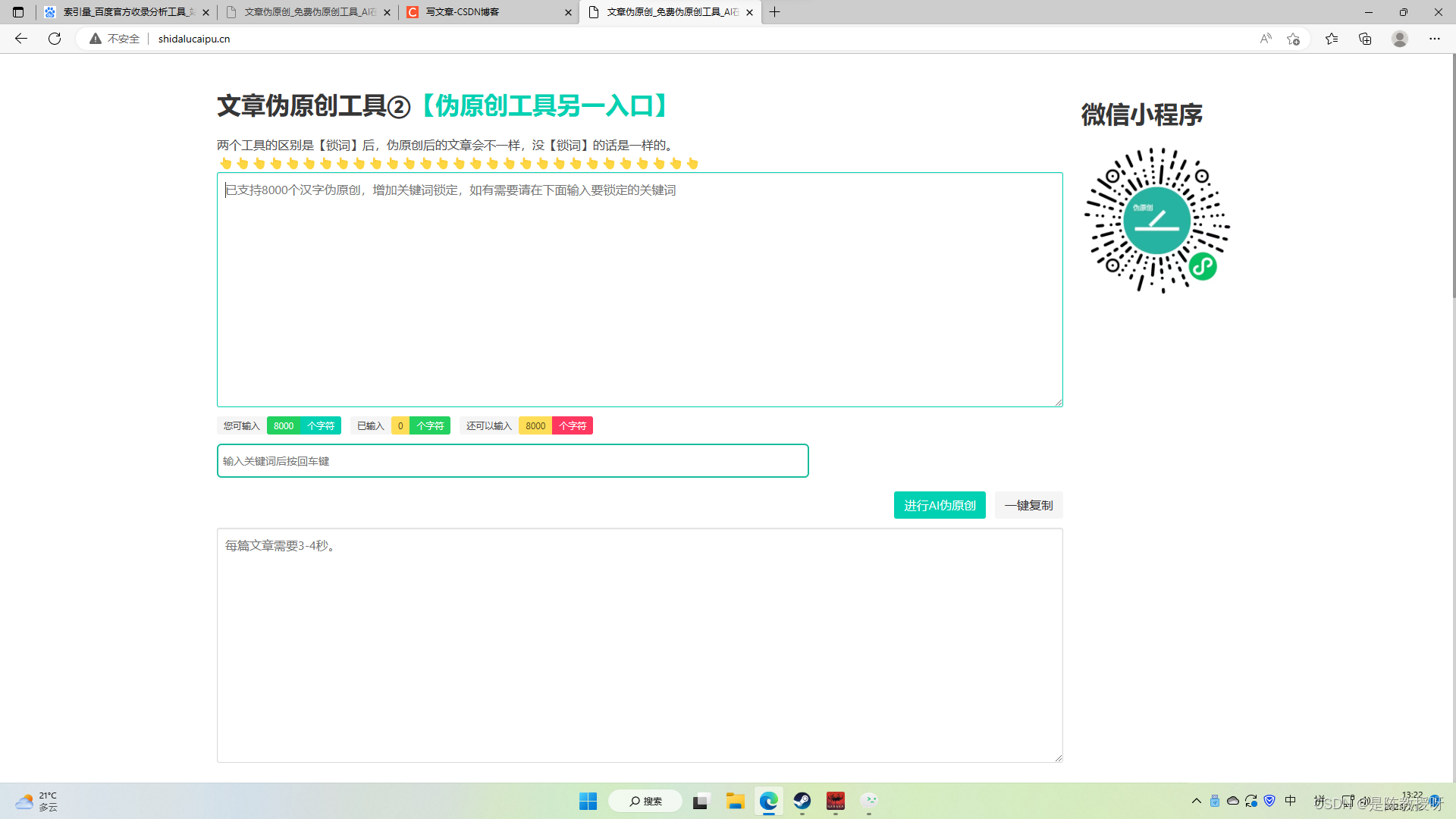The height and width of the screenshot is (819, 1456).
Task: Open the browser profile avatar
Action: point(1400,39)
